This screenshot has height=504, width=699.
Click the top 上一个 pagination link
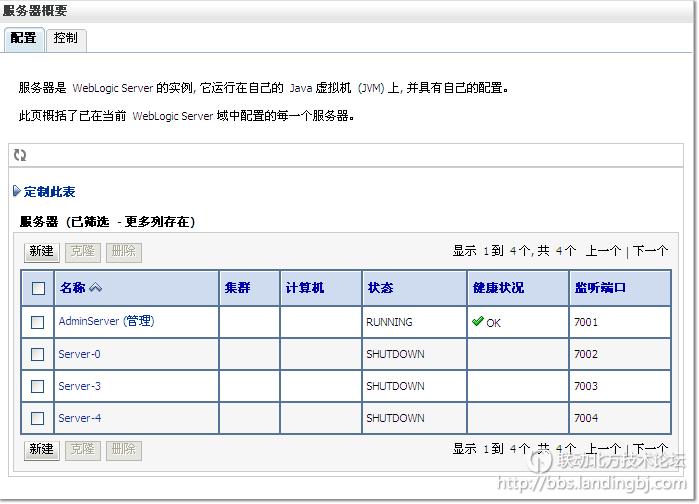pyautogui.click(x=603, y=251)
